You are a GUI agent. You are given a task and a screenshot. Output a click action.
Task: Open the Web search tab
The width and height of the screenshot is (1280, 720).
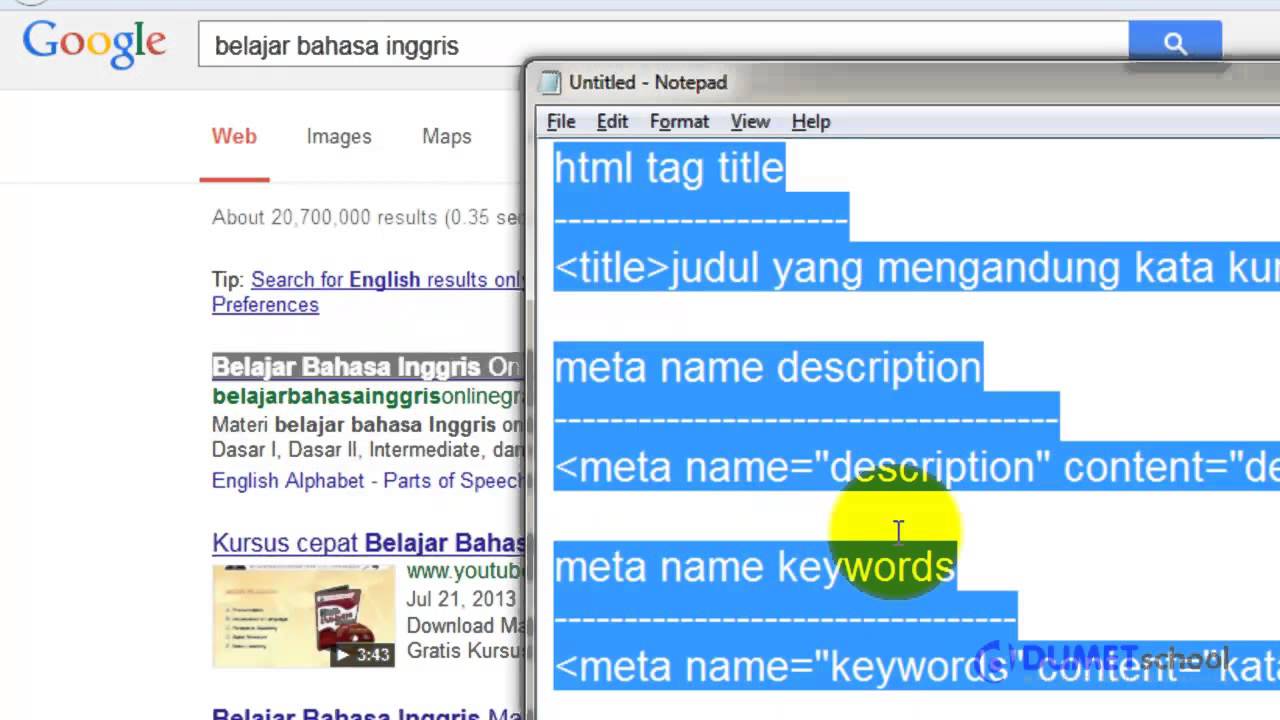tap(234, 137)
